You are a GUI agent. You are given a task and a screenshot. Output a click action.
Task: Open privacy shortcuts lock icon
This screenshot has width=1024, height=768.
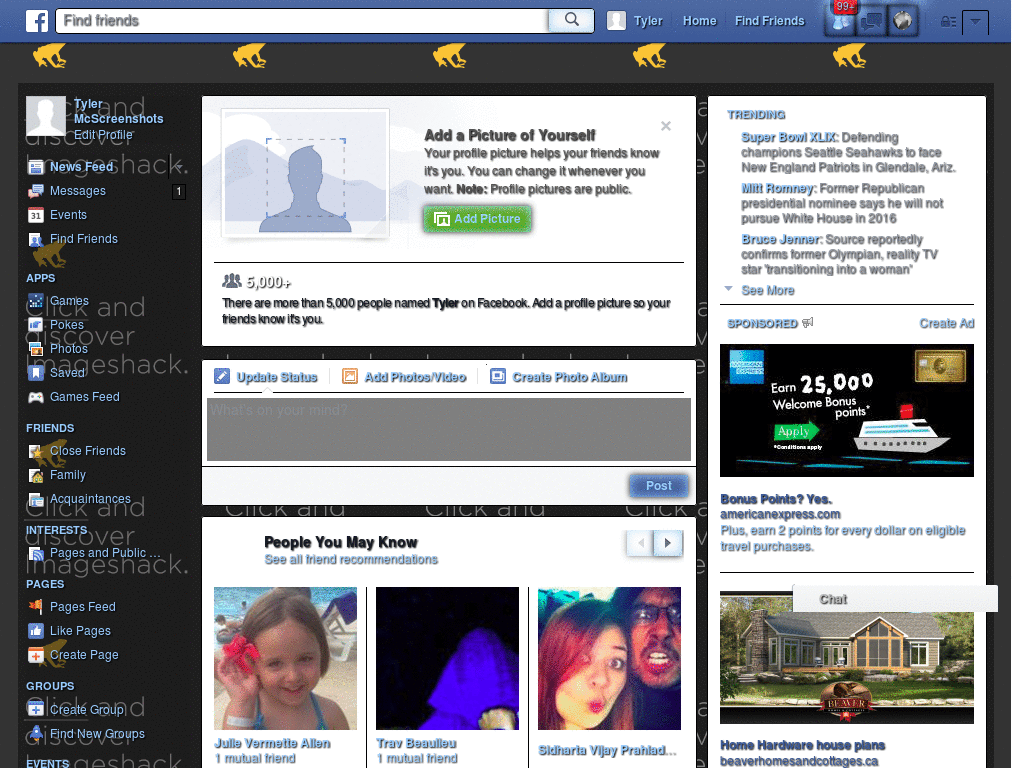pyautogui.click(x=948, y=22)
